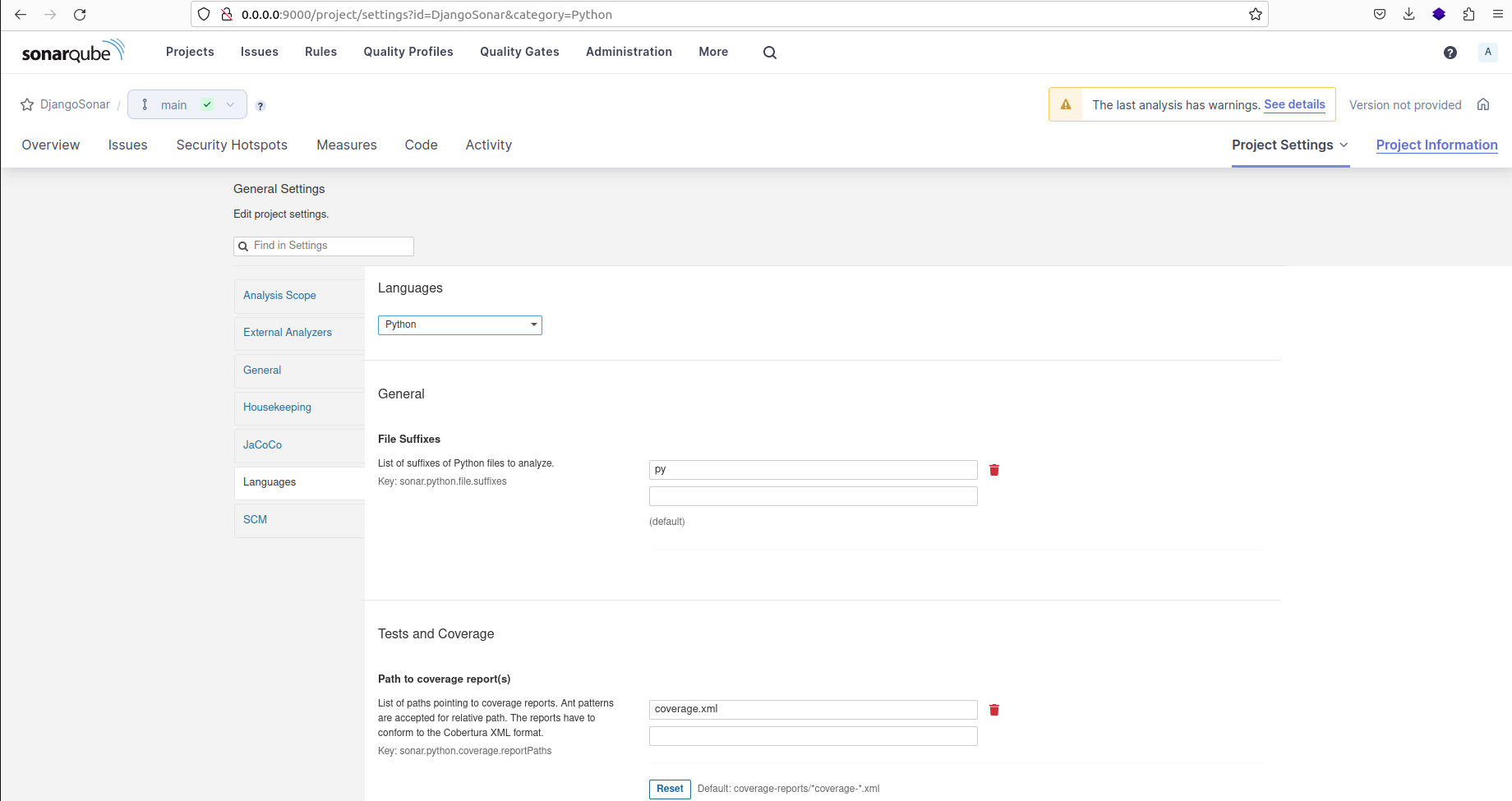Open the browser downloads panel

[x=1409, y=14]
